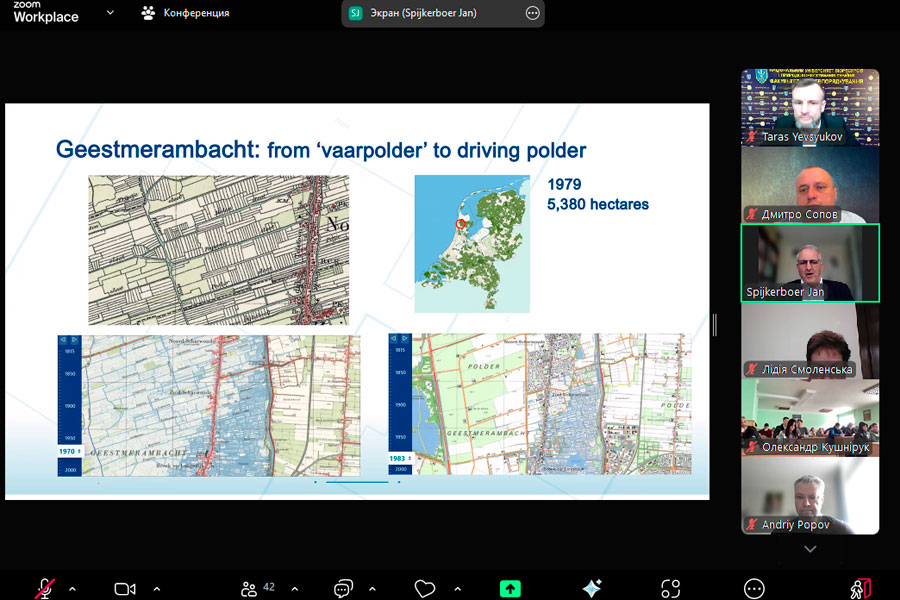Click the muted mic icon on Andriy Popov
The image size is (900, 600).
[x=752, y=524]
